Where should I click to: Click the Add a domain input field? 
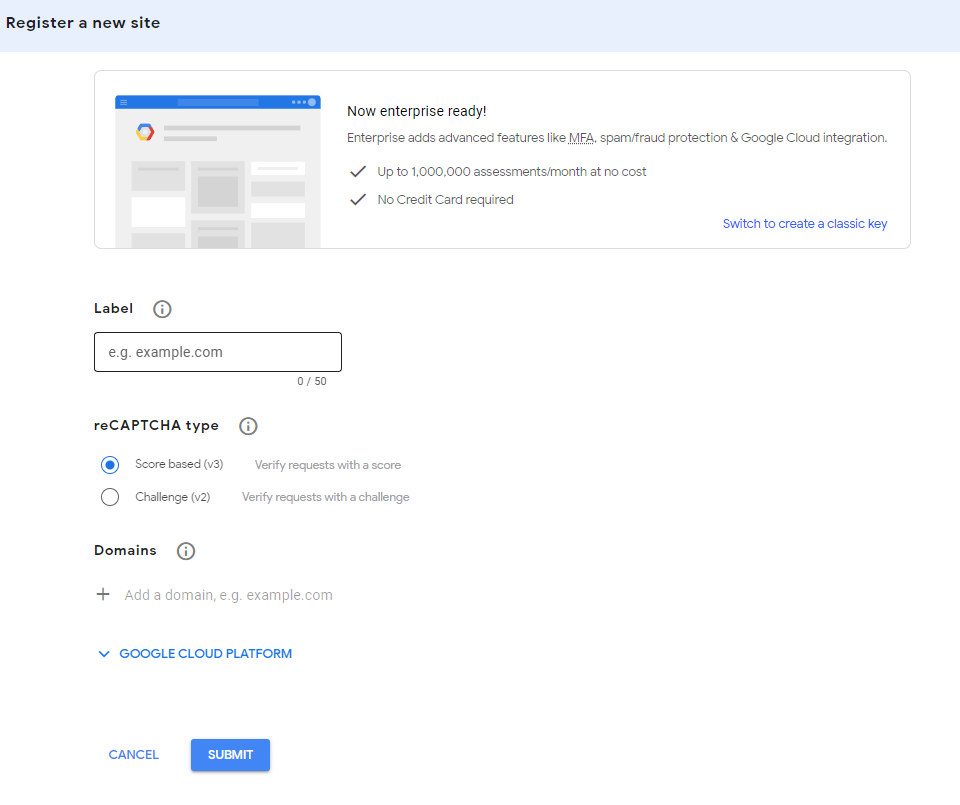click(x=229, y=595)
